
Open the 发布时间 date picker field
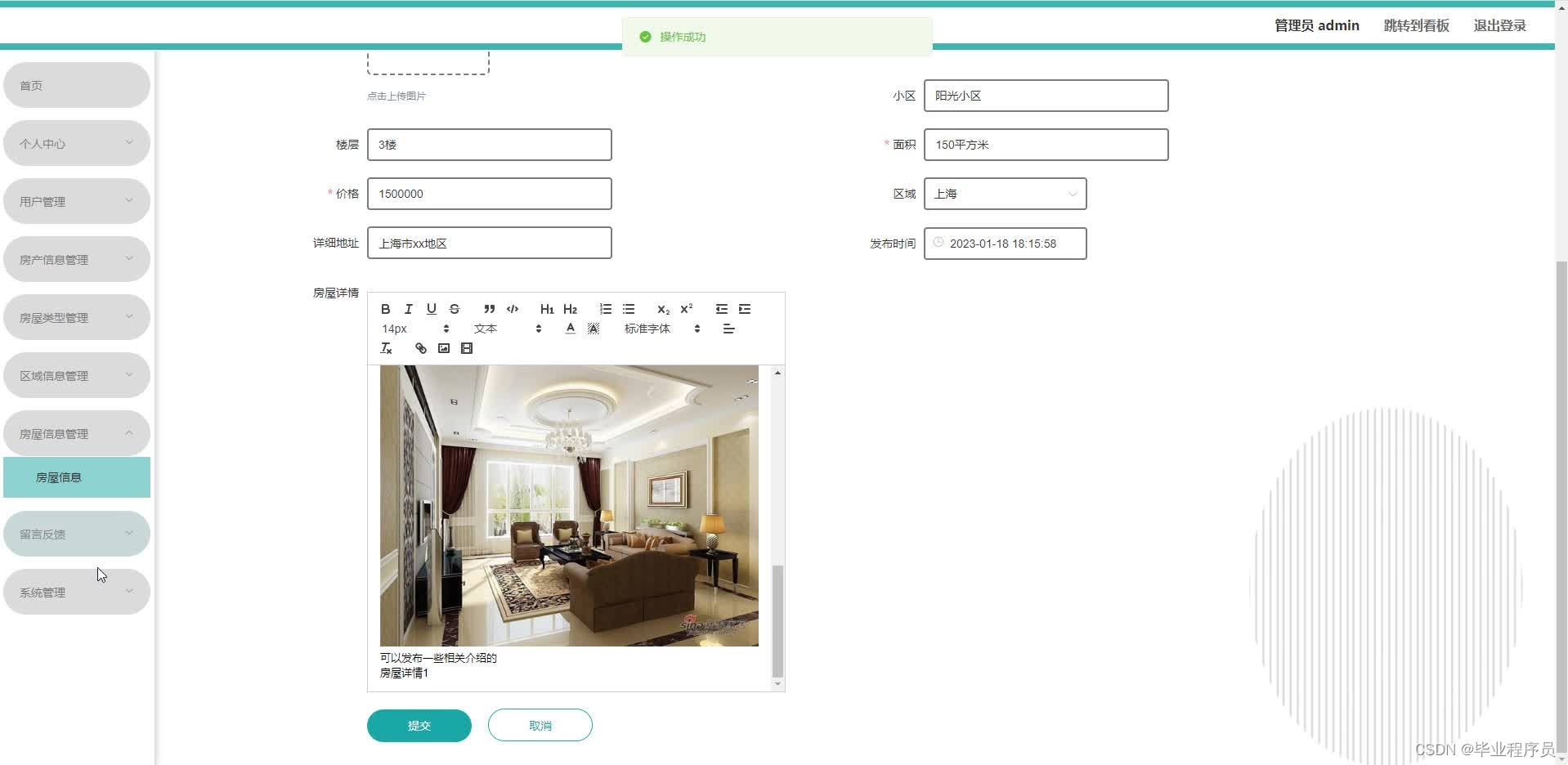pos(1005,244)
